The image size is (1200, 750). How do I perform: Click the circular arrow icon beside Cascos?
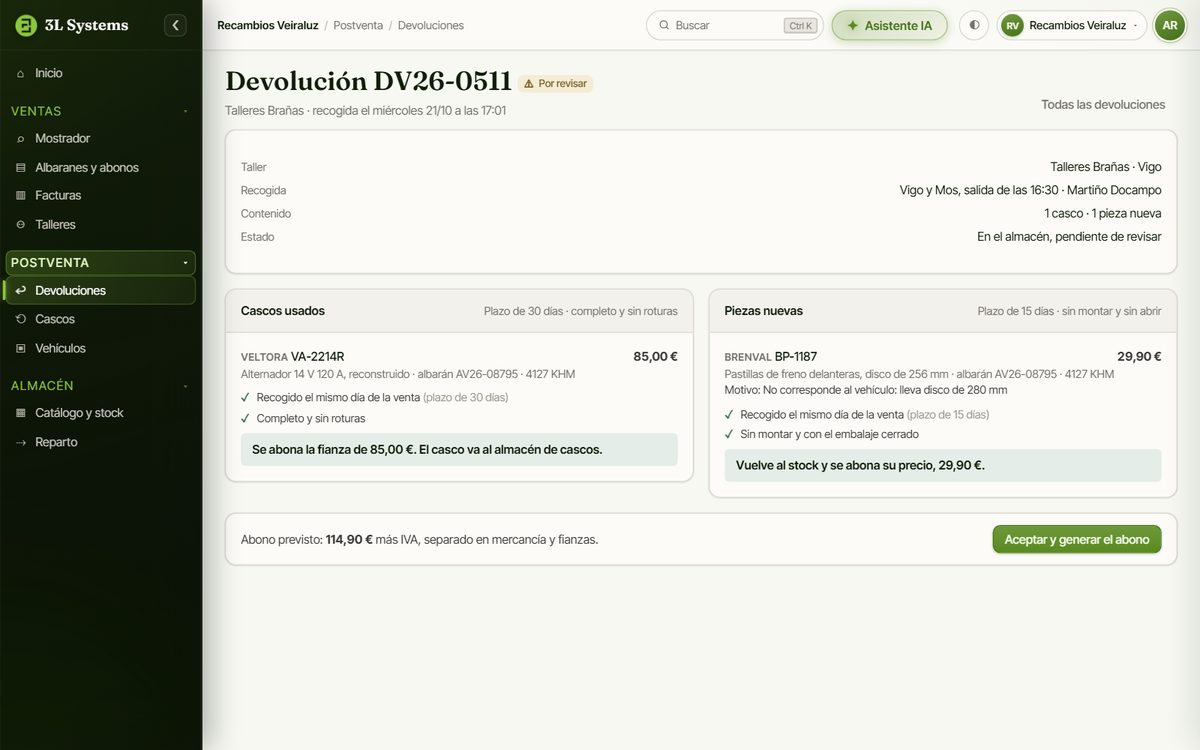point(21,319)
